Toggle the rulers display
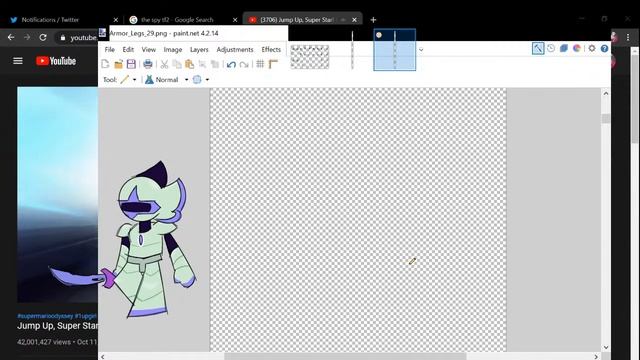Image resolution: width=640 pixels, height=360 pixels. click(273, 64)
